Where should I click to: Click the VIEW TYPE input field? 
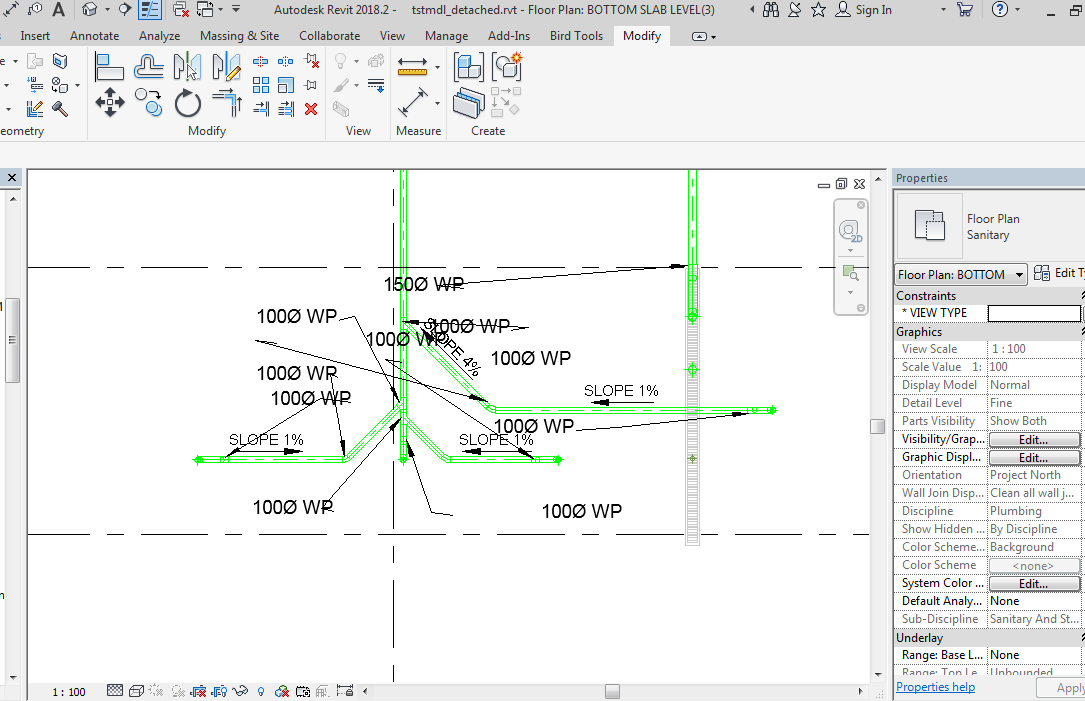coord(1035,312)
